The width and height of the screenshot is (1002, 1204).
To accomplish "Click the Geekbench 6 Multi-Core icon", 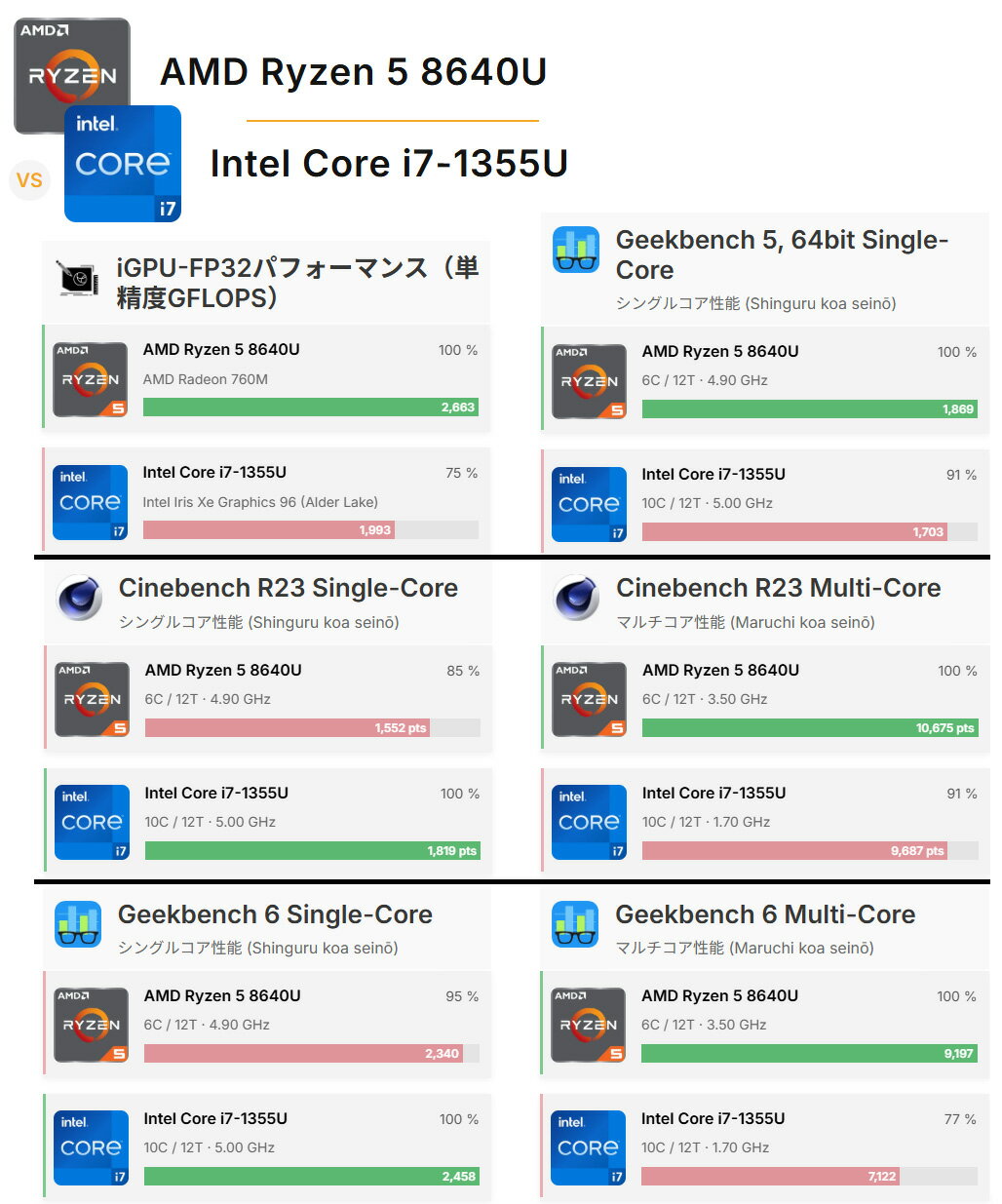I will (575, 924).
